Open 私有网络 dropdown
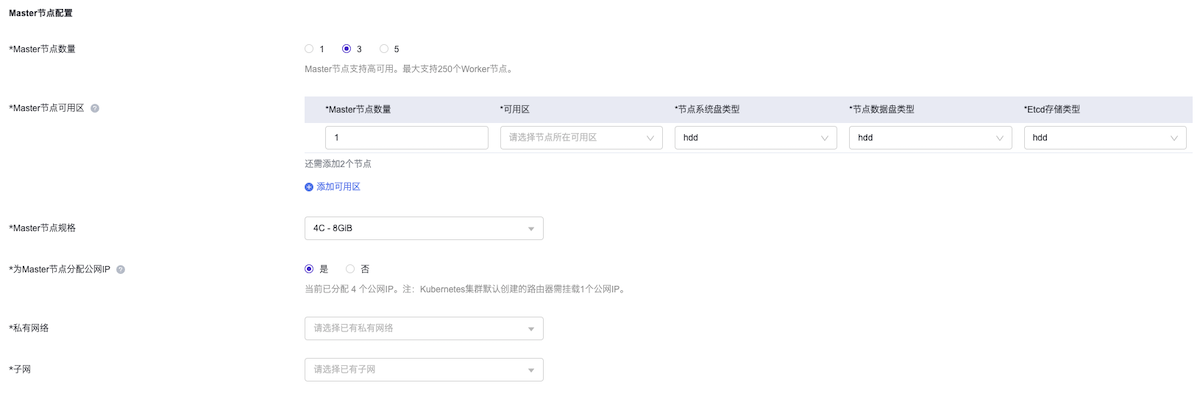The height and width of the screenshot is (394, 1200). 424,328
